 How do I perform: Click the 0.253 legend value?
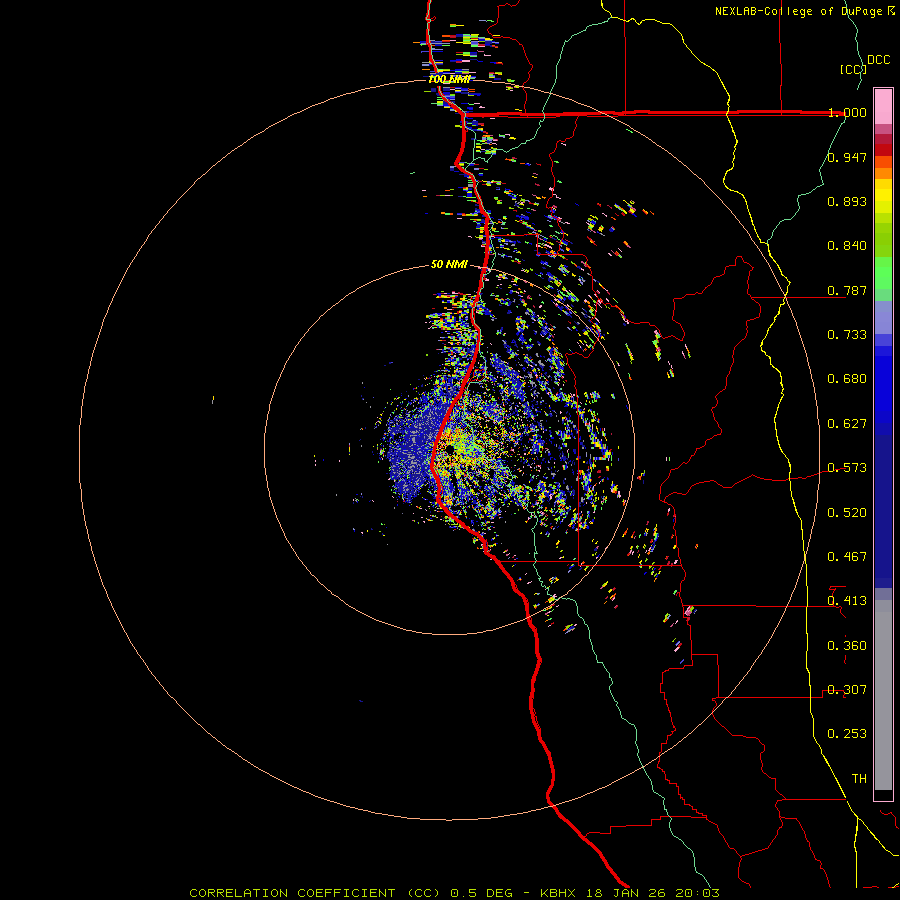click(x=847, y=734)
